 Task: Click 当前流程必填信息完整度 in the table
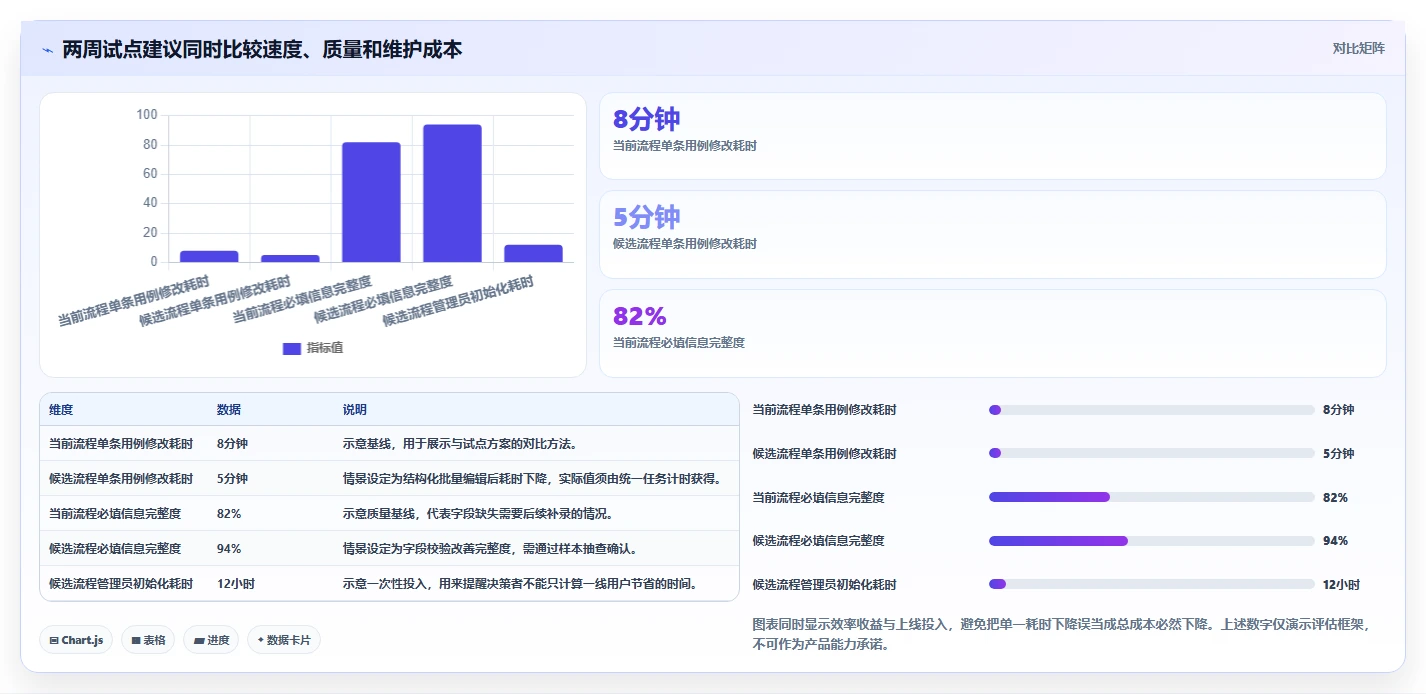click(115, 513)
